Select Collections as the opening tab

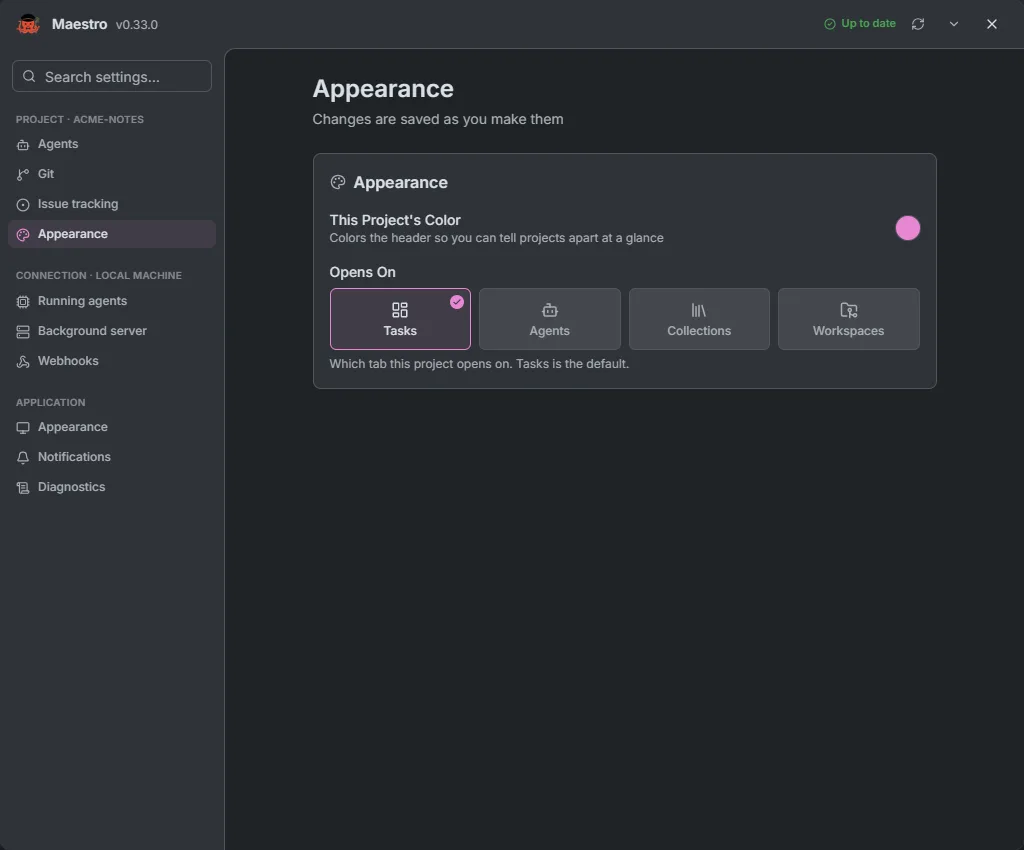(x=699, y=319)
